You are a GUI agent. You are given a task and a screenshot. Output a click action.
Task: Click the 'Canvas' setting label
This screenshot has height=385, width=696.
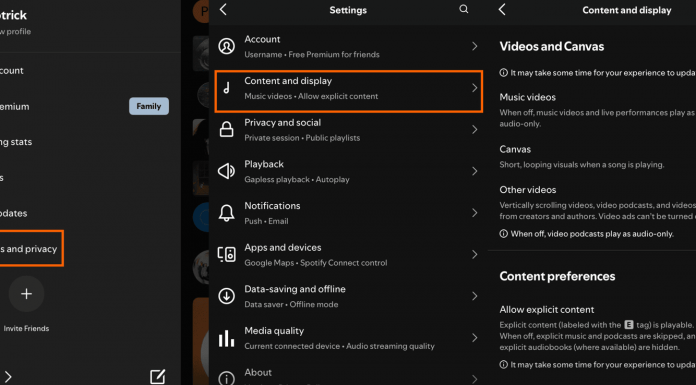(515, 149)
